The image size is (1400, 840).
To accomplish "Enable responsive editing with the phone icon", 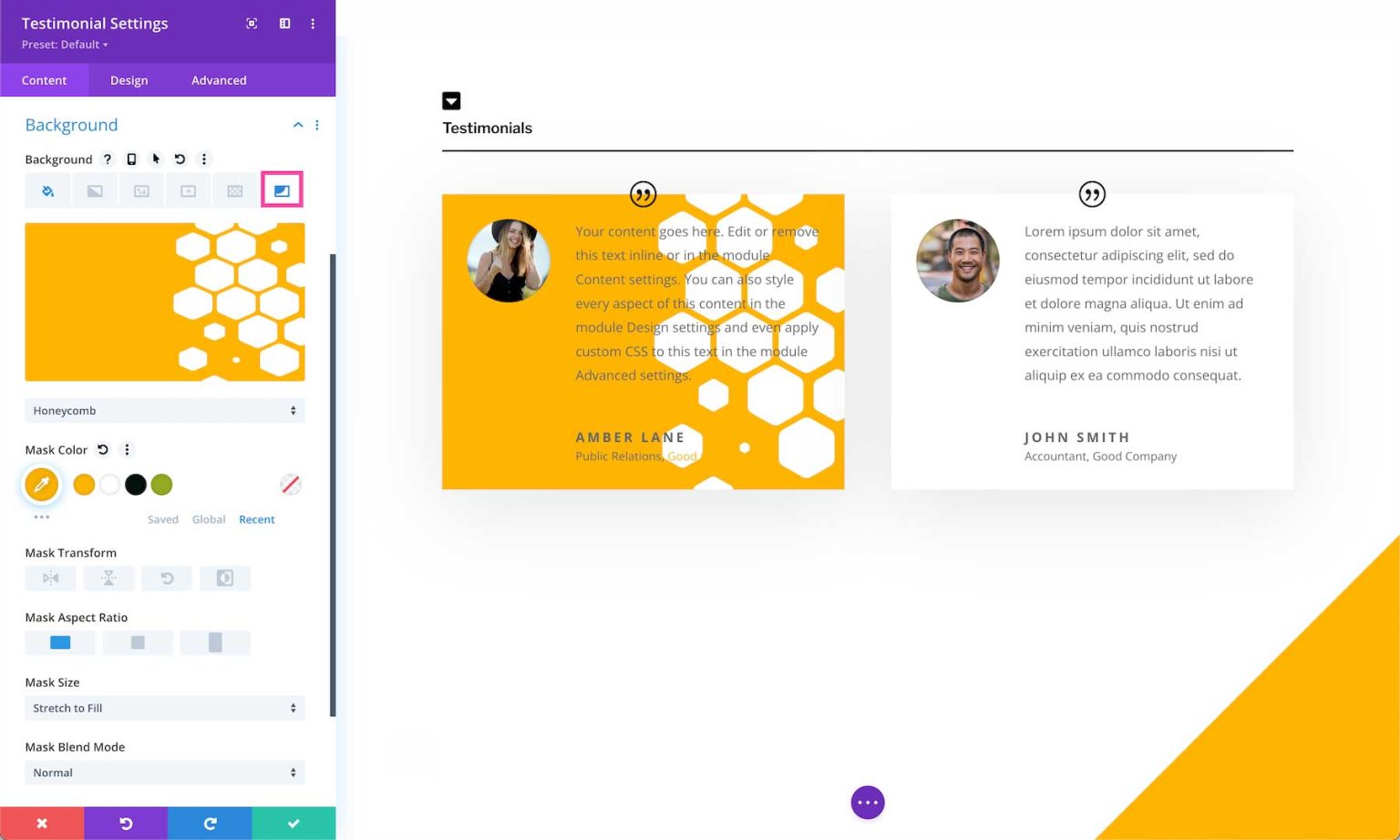I will 131,159.
